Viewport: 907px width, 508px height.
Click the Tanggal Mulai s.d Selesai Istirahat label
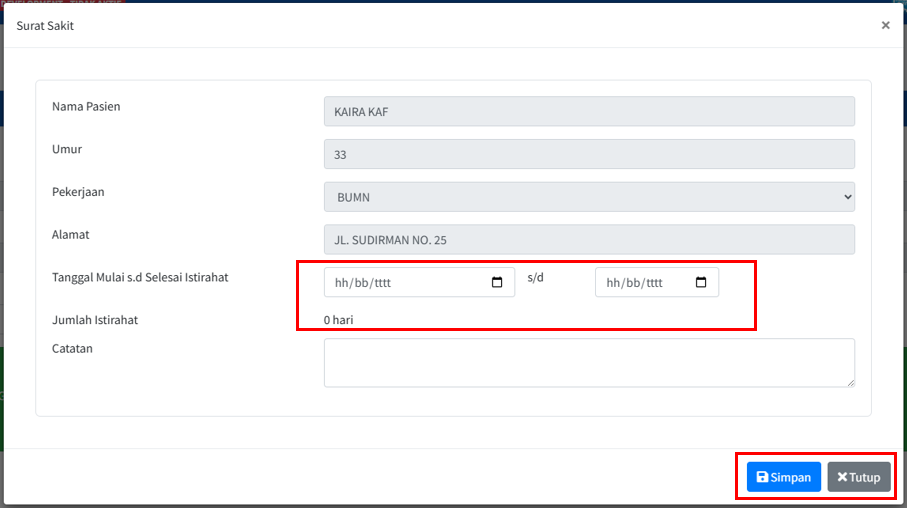[x=140, y=277]
